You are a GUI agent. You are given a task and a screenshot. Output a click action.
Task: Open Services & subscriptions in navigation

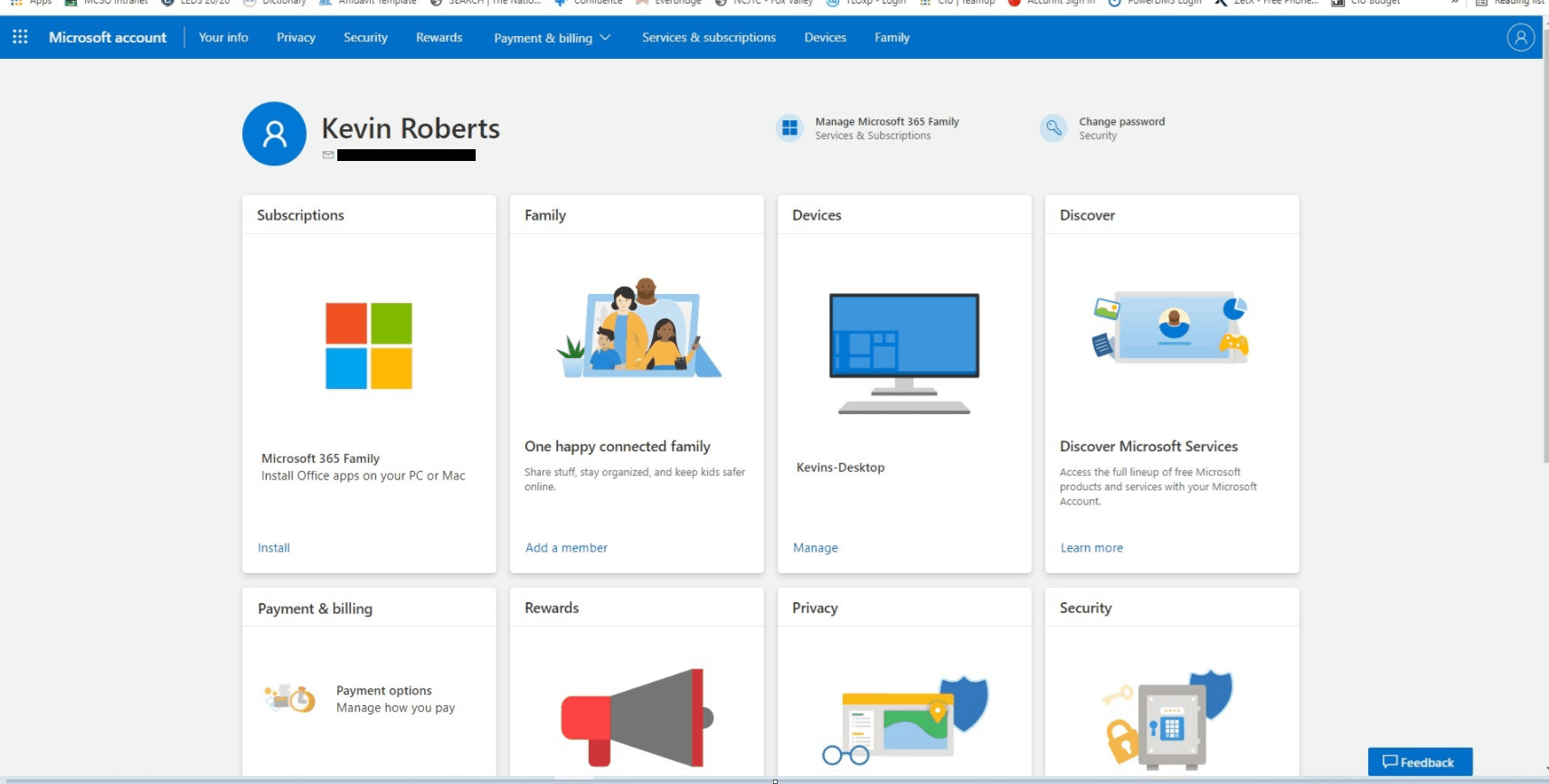(x=709, y=37)
